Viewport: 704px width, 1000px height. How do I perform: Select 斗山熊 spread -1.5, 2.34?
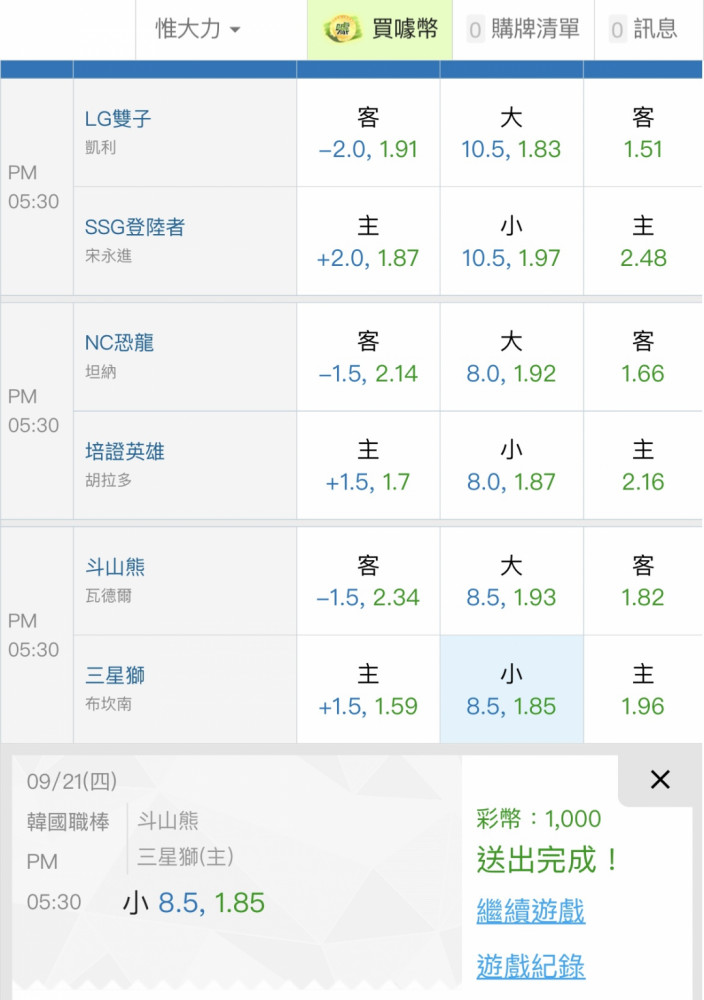[x=369, y=581]
